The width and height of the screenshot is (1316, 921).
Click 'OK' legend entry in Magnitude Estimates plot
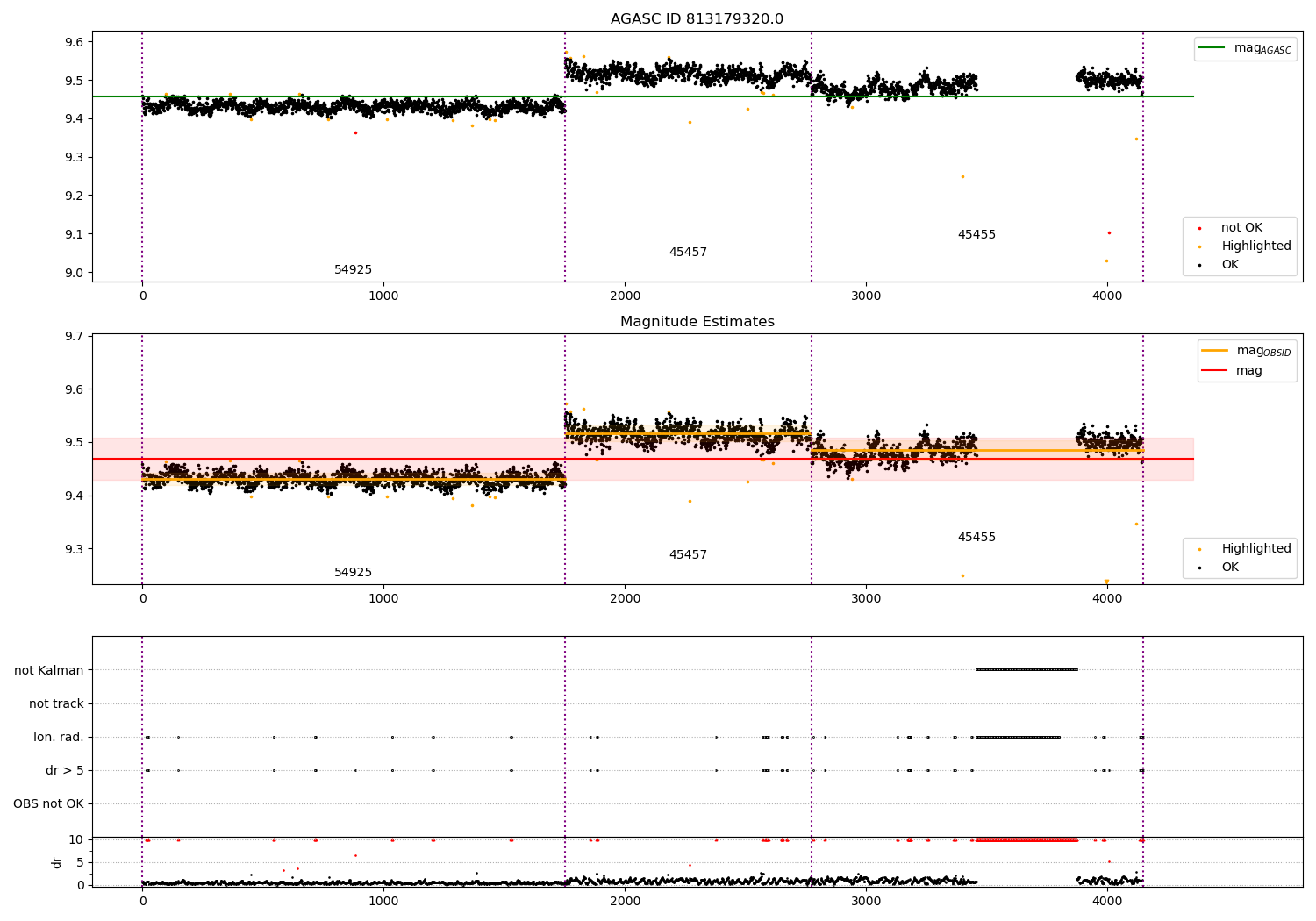tap(1230, 568)
